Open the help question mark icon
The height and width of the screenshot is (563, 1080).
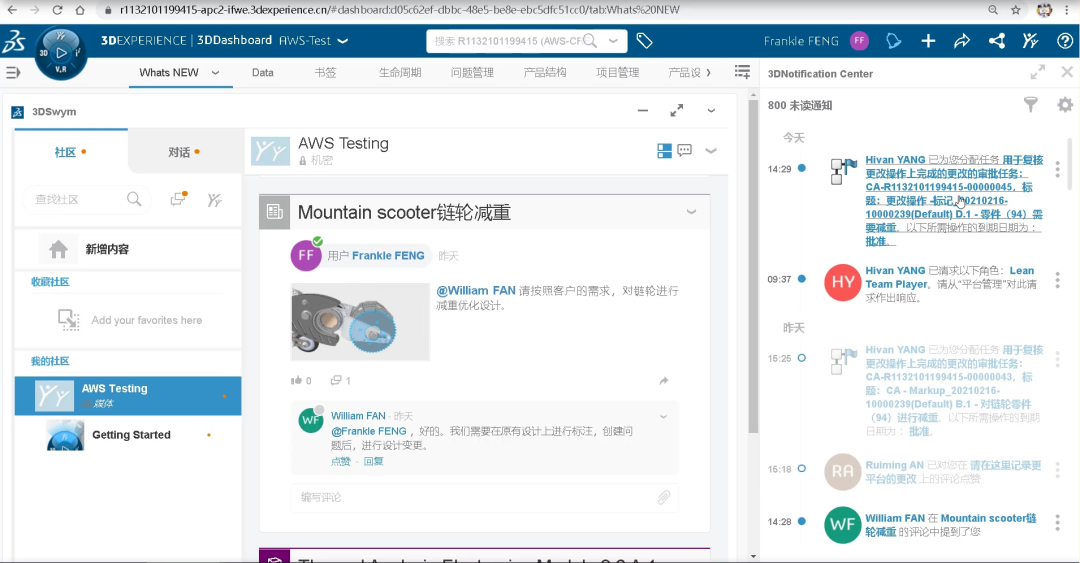(1065, 41)
